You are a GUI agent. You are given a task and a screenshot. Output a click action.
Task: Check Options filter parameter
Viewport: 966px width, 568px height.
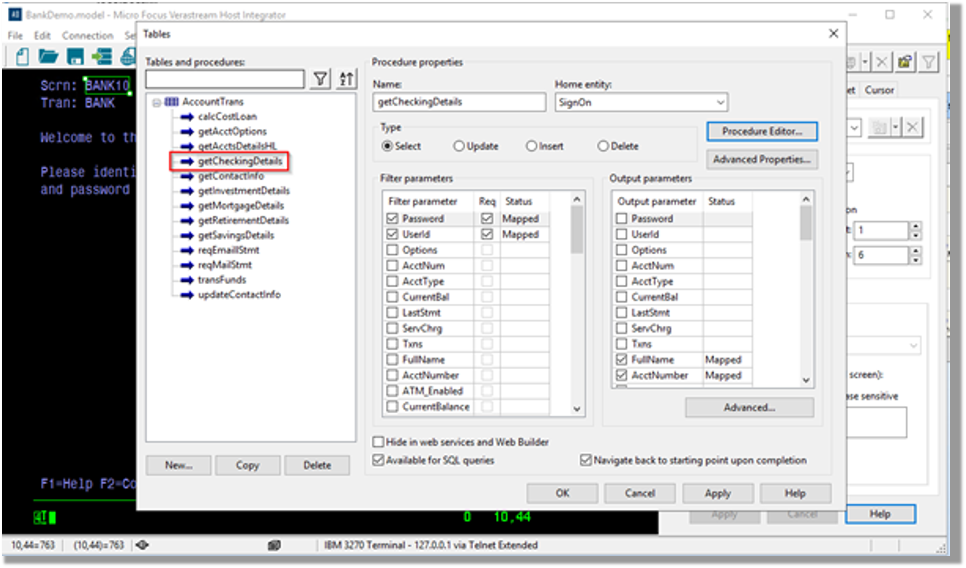[x=392, y=250]
